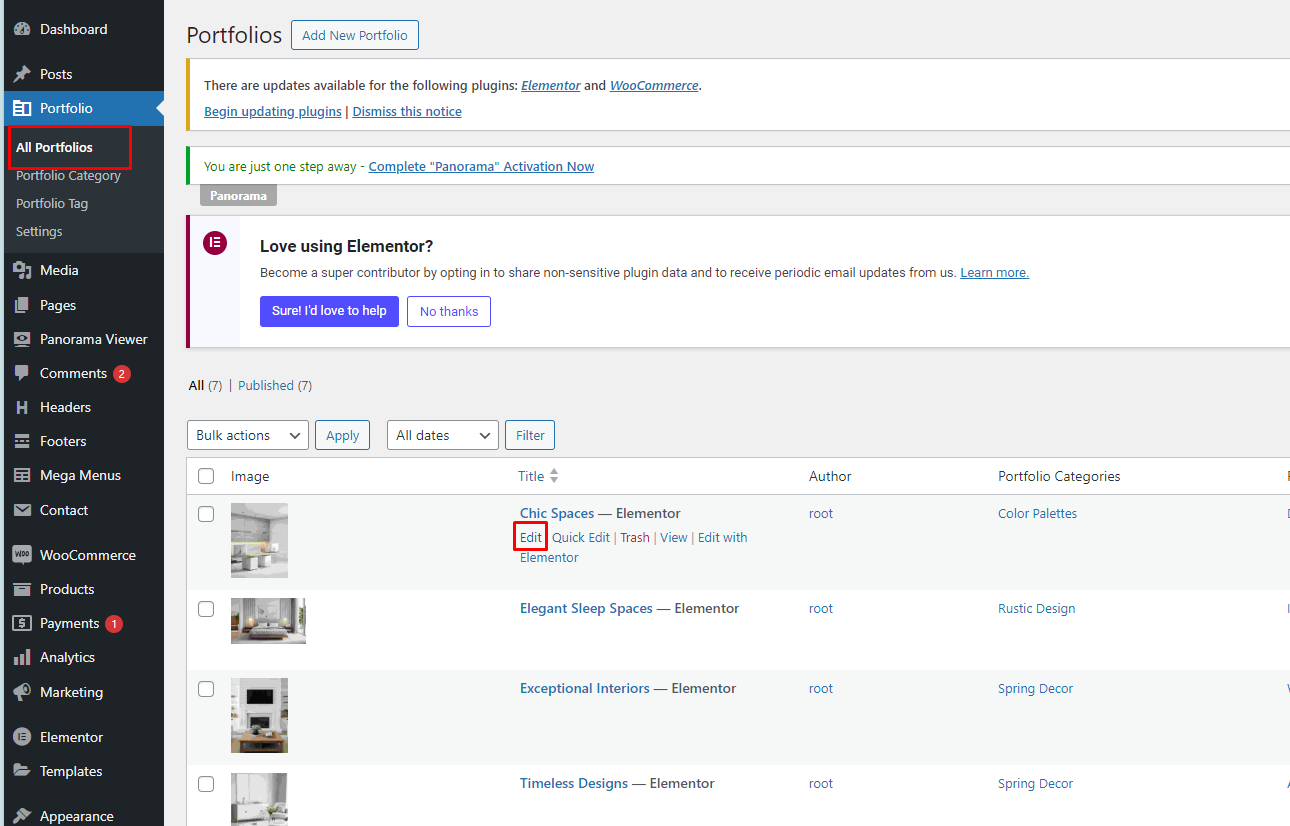Click Complete Panorama Activation Now link
The height and width of the screenshot is (826, 1290).
click(481, 166)
